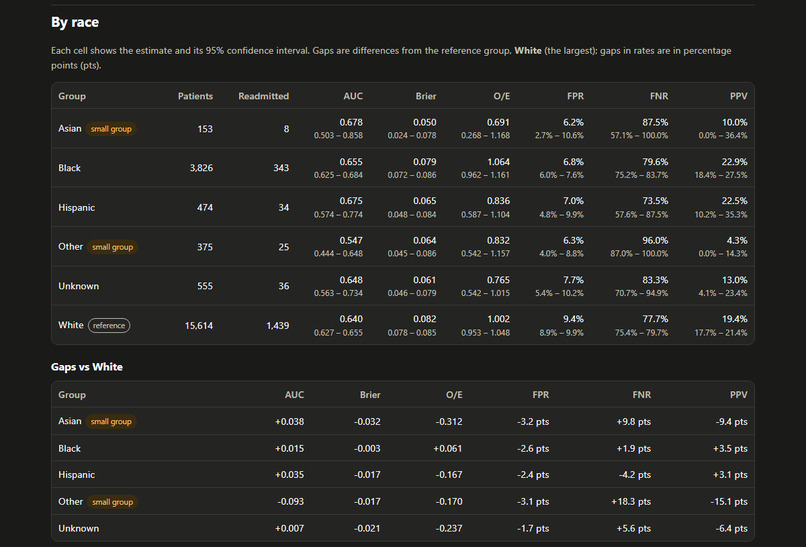Select the FPR header in the top table
This screenshot has height=547, width=806.
(x=575, y=96)
